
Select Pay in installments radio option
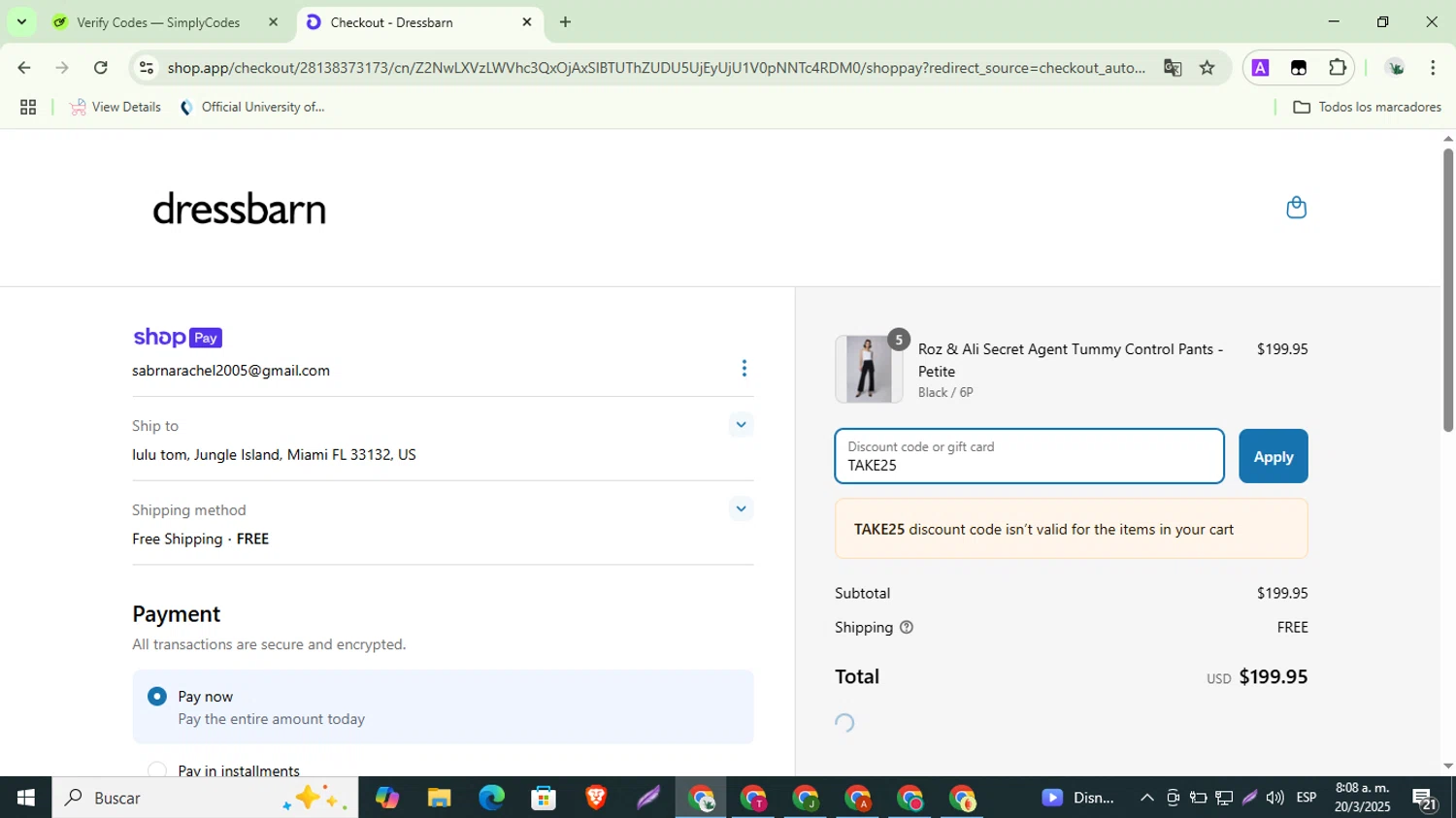tap(157, 770)
